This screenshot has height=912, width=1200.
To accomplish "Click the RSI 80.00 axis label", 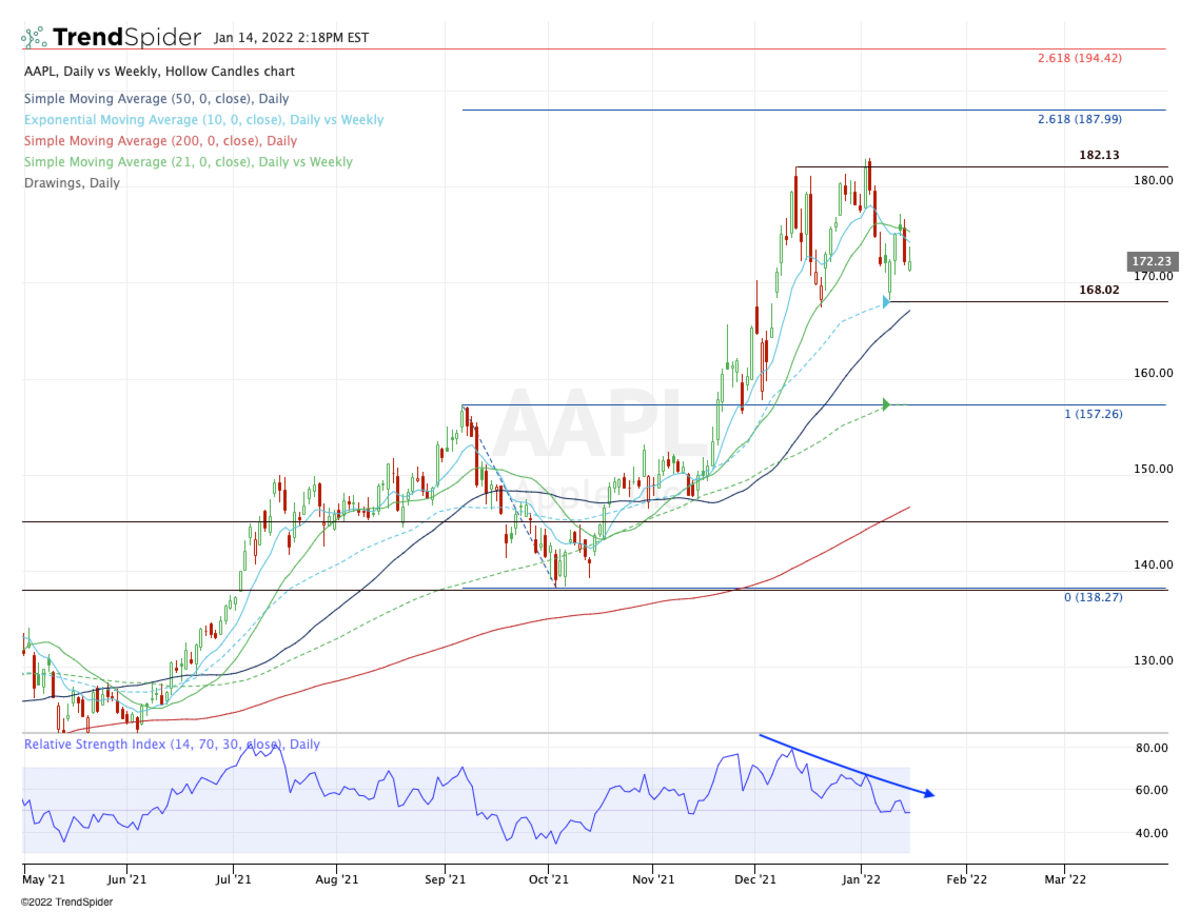I will pos(1153,748).
